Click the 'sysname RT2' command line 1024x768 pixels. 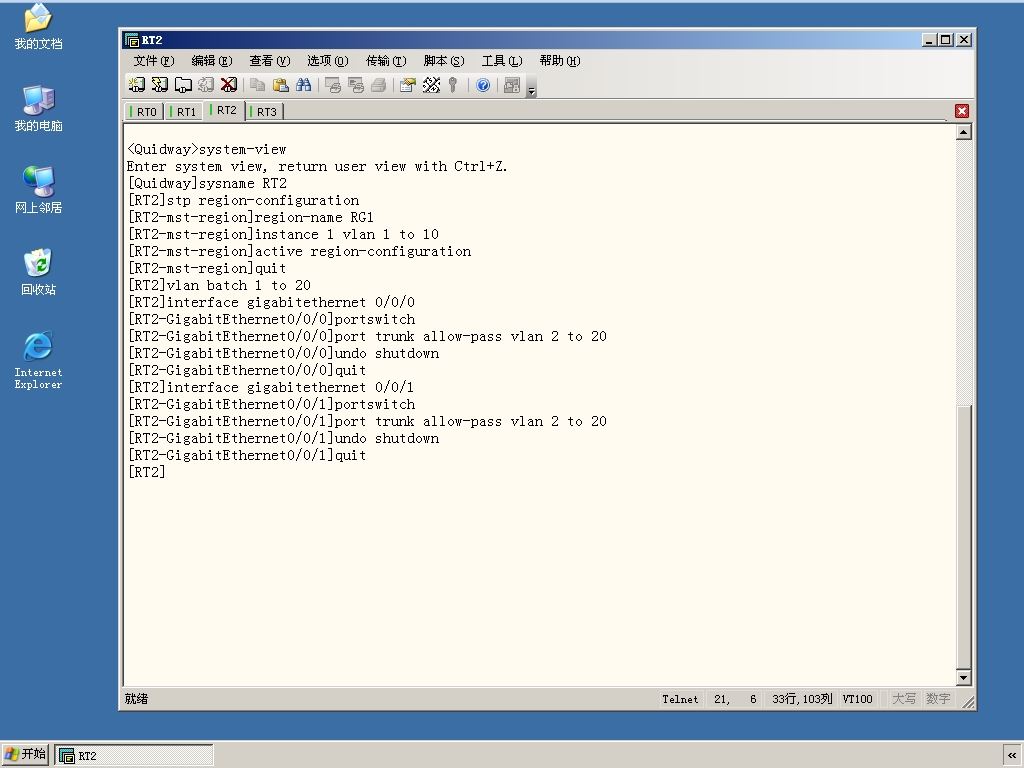coord(207,183)
